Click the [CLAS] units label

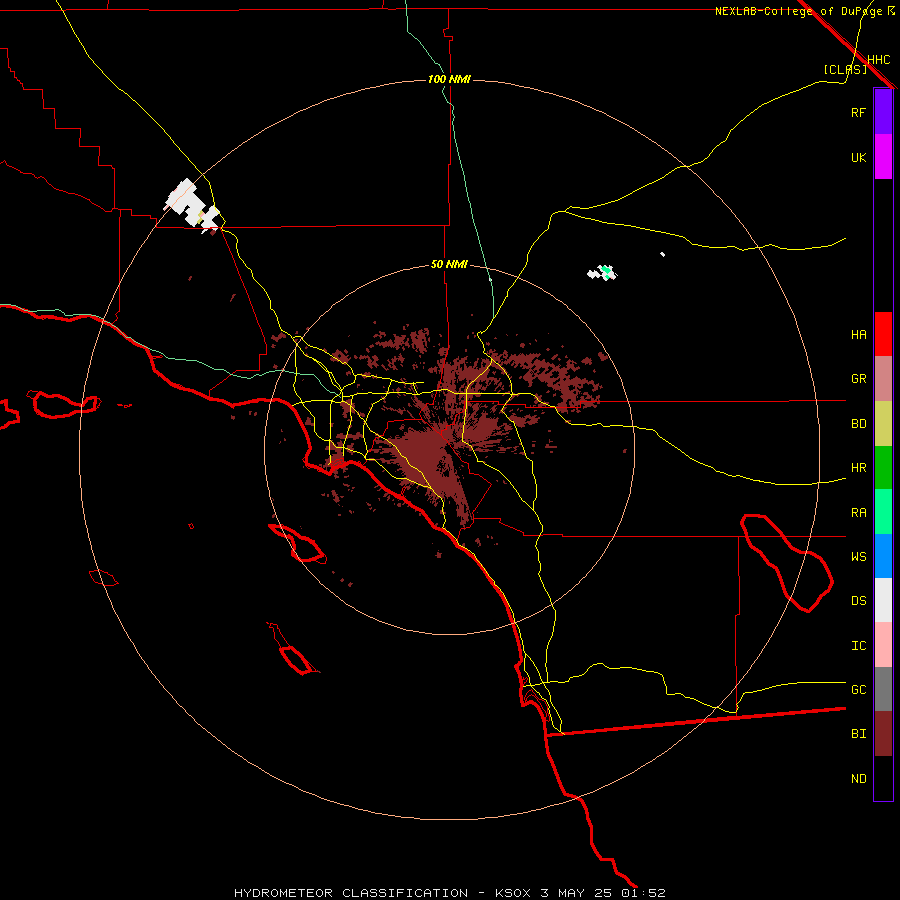[x=845, y=70]
